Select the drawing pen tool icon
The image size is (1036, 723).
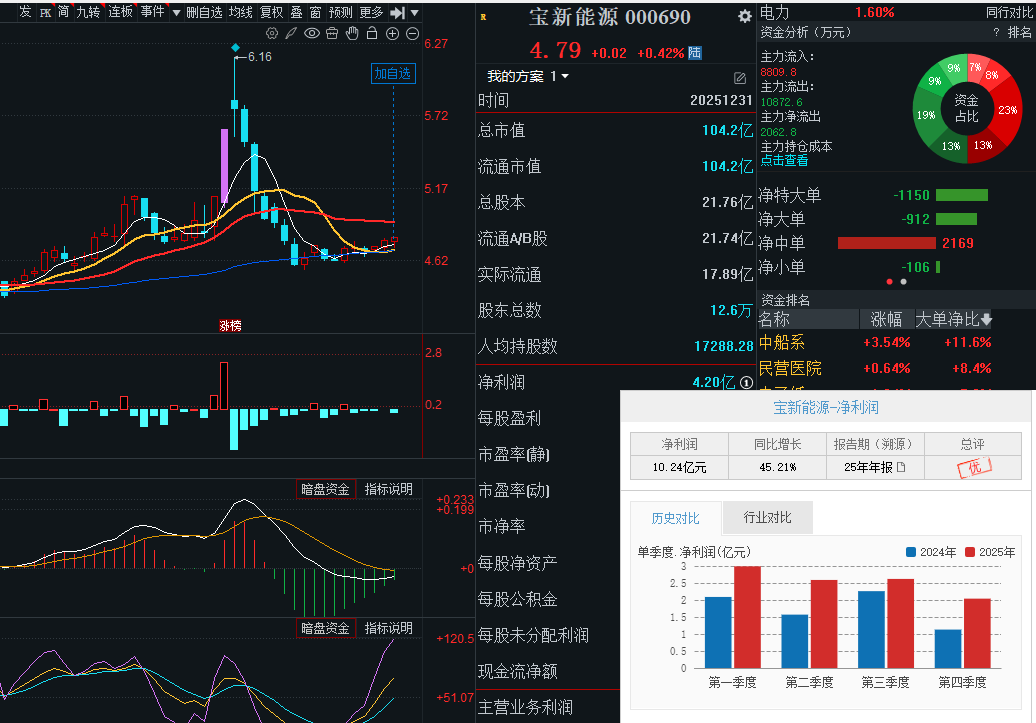point(292,33)
